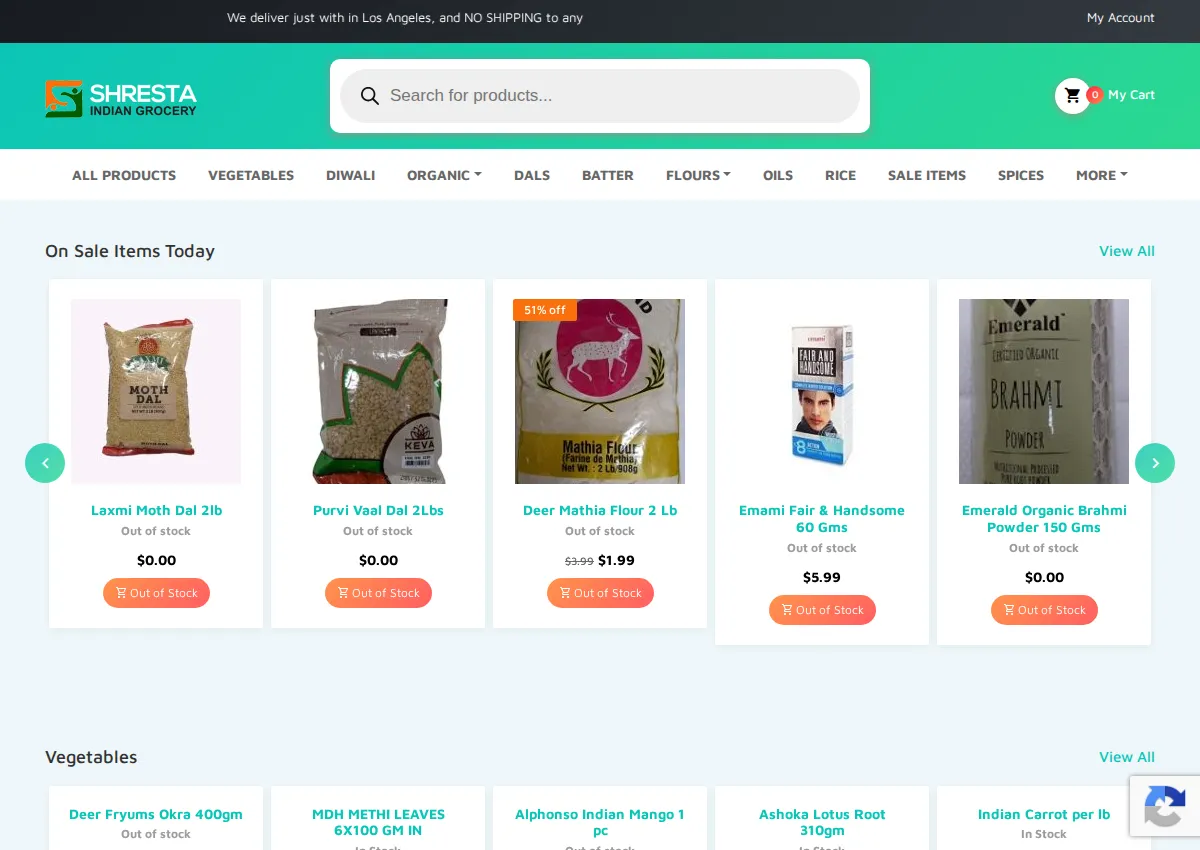
Task: Open Laxmi Moth Dal product image
Action: point(156,391)
